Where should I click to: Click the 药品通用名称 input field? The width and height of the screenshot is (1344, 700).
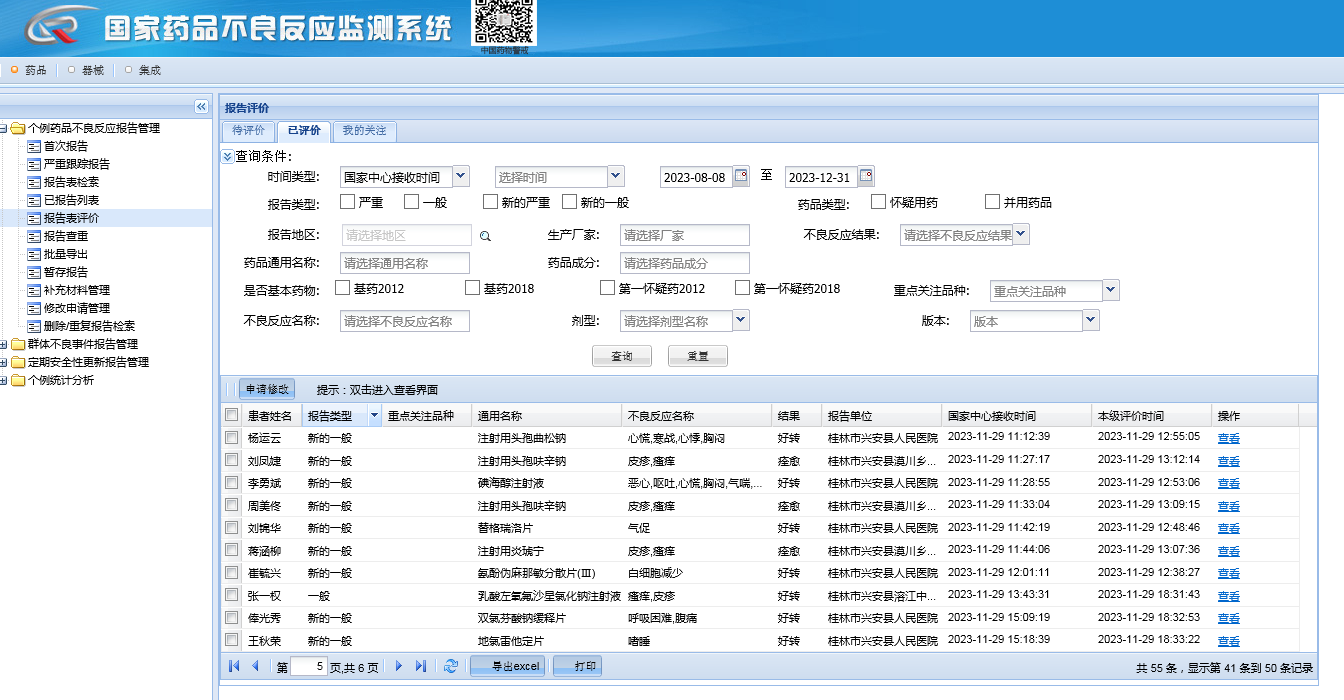[x=405, y=263]
